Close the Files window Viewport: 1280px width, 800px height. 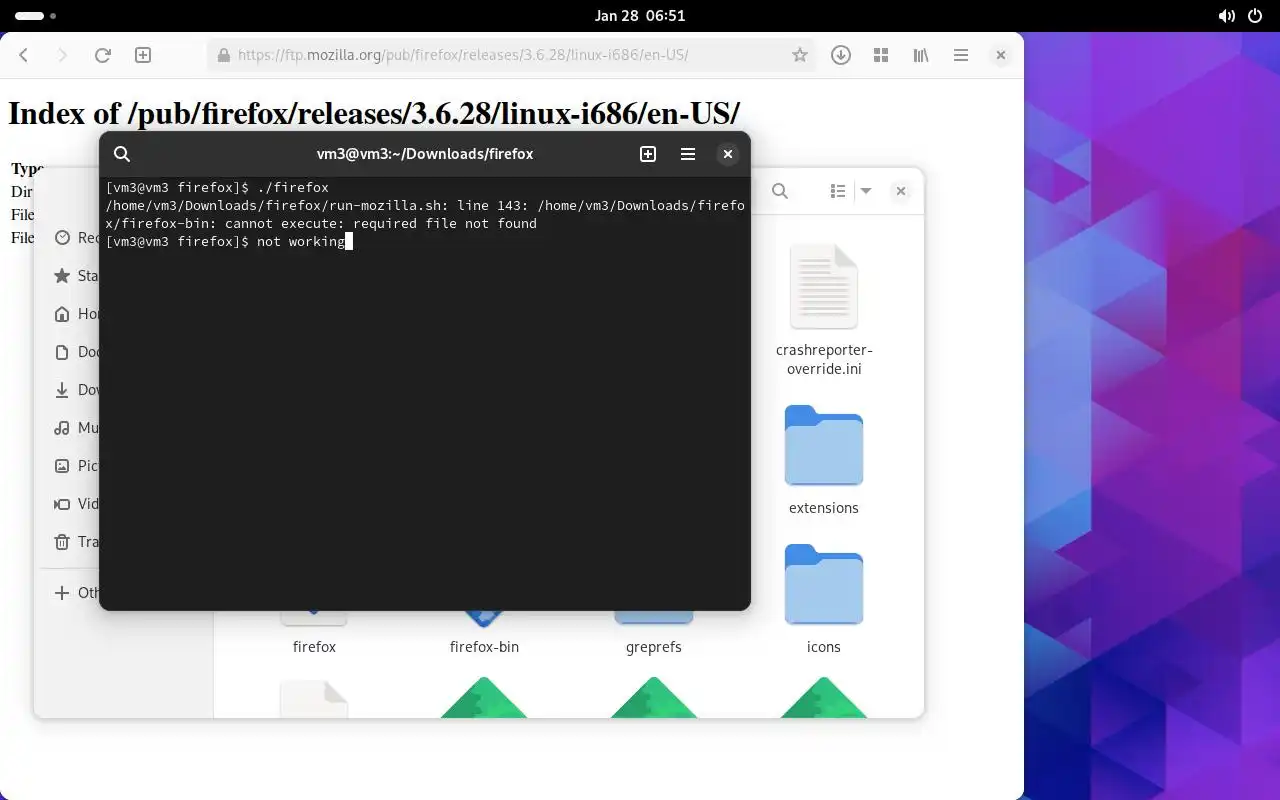coord(901,191)
